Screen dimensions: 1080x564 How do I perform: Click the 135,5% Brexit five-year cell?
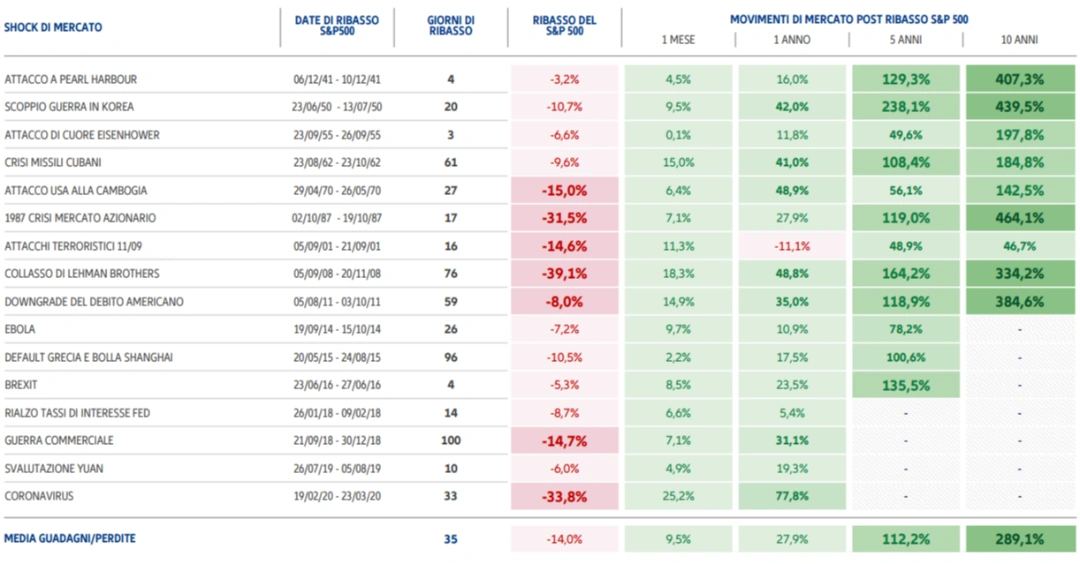(906, 385)
